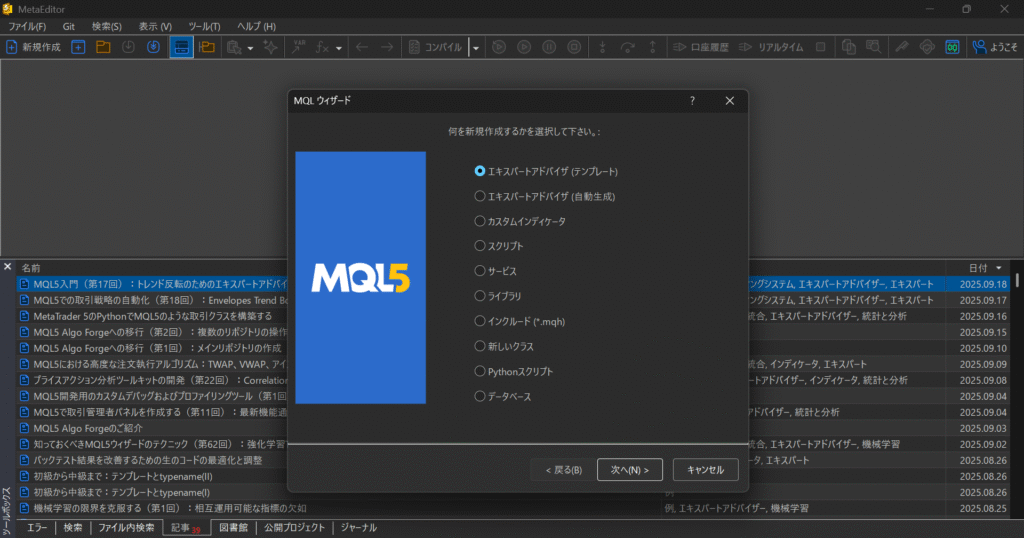Toggle the Navigator folder panel icon

[x=207, y=47]
